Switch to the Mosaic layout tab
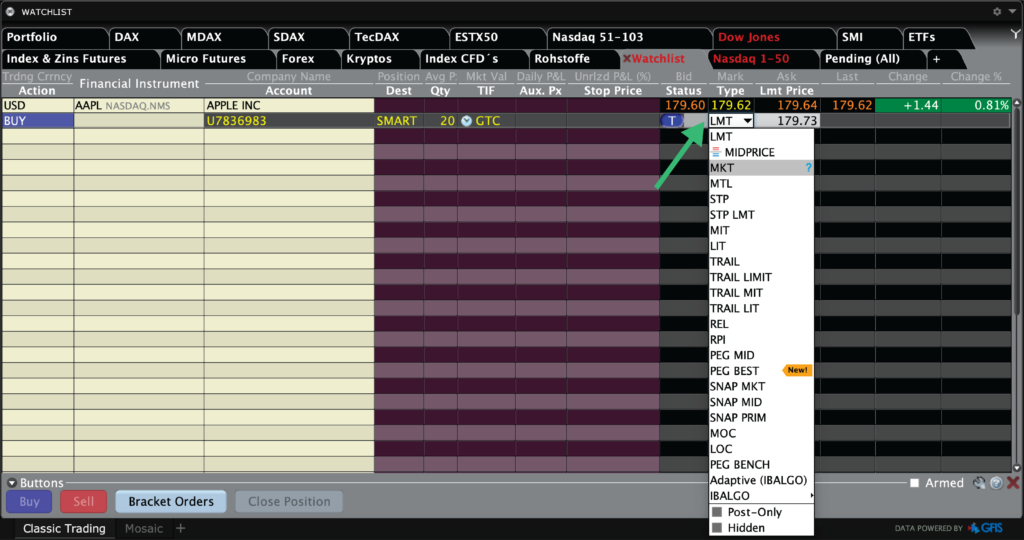Image resolution: width=1024 pixels, height=540 pixels. (144, 528)
